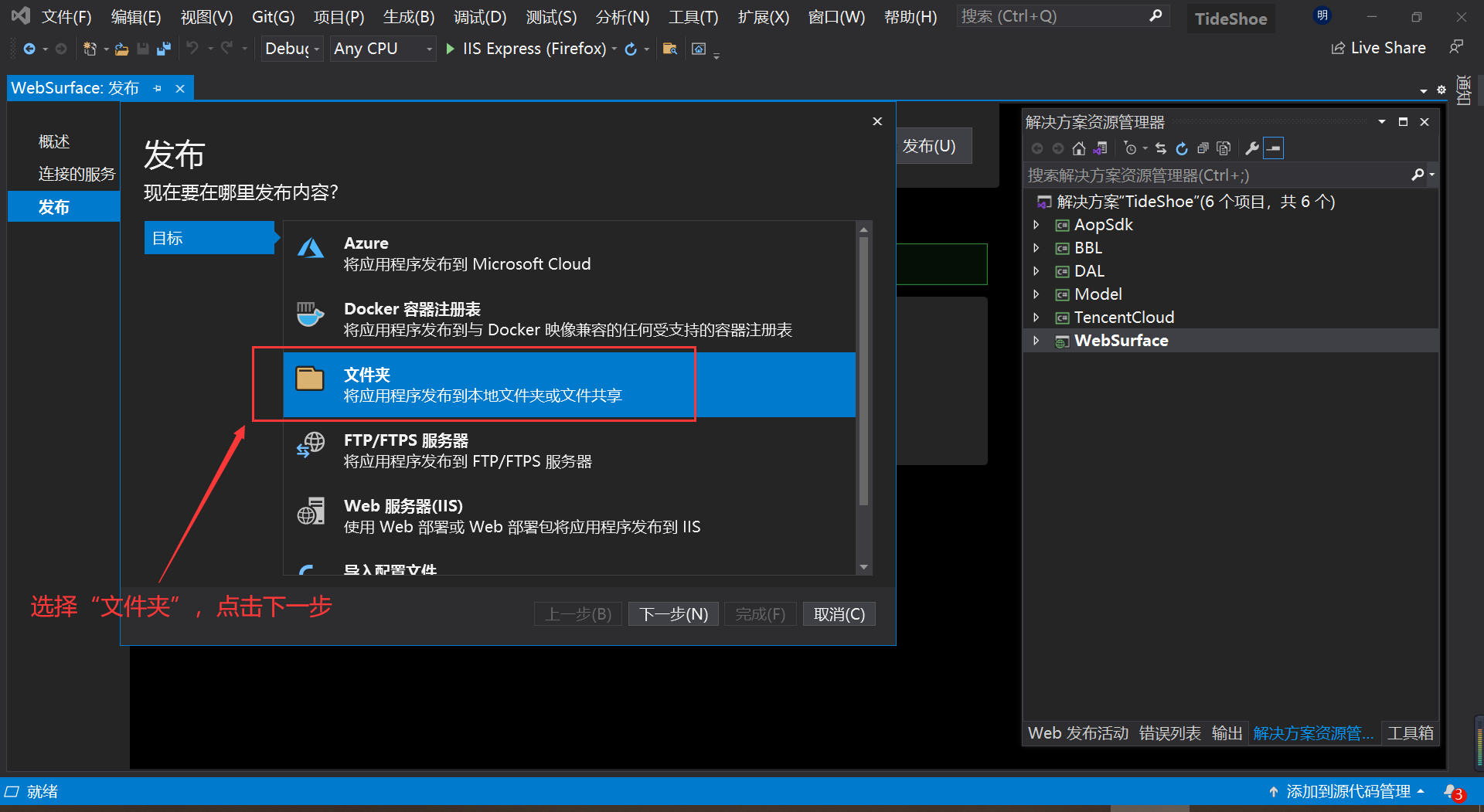Screen dimensions: 1484x812
Task: Click the send feedback person icon
Action: (x=1456, y=47)
